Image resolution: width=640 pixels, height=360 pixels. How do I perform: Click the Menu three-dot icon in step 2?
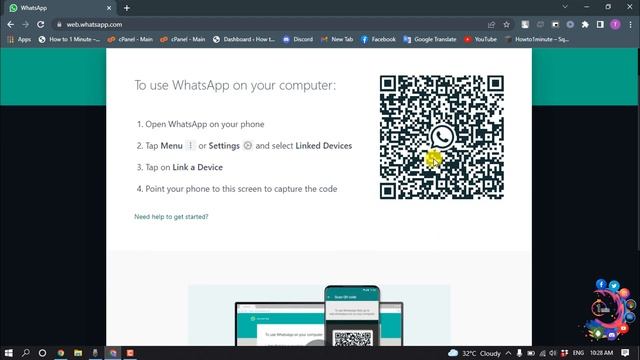tap(190, 145)
